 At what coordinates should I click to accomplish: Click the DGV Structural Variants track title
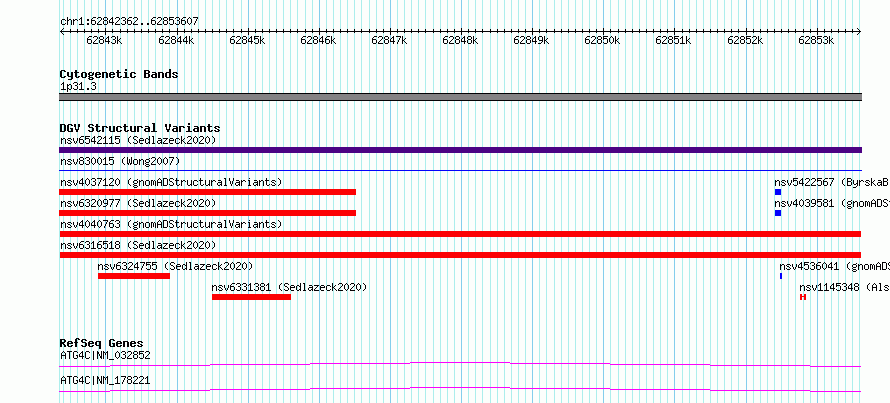coord(140,128)
